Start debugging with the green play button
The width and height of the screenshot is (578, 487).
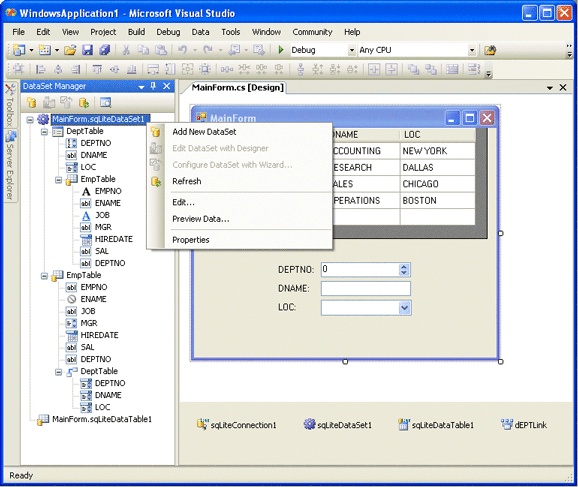[281, 50]
